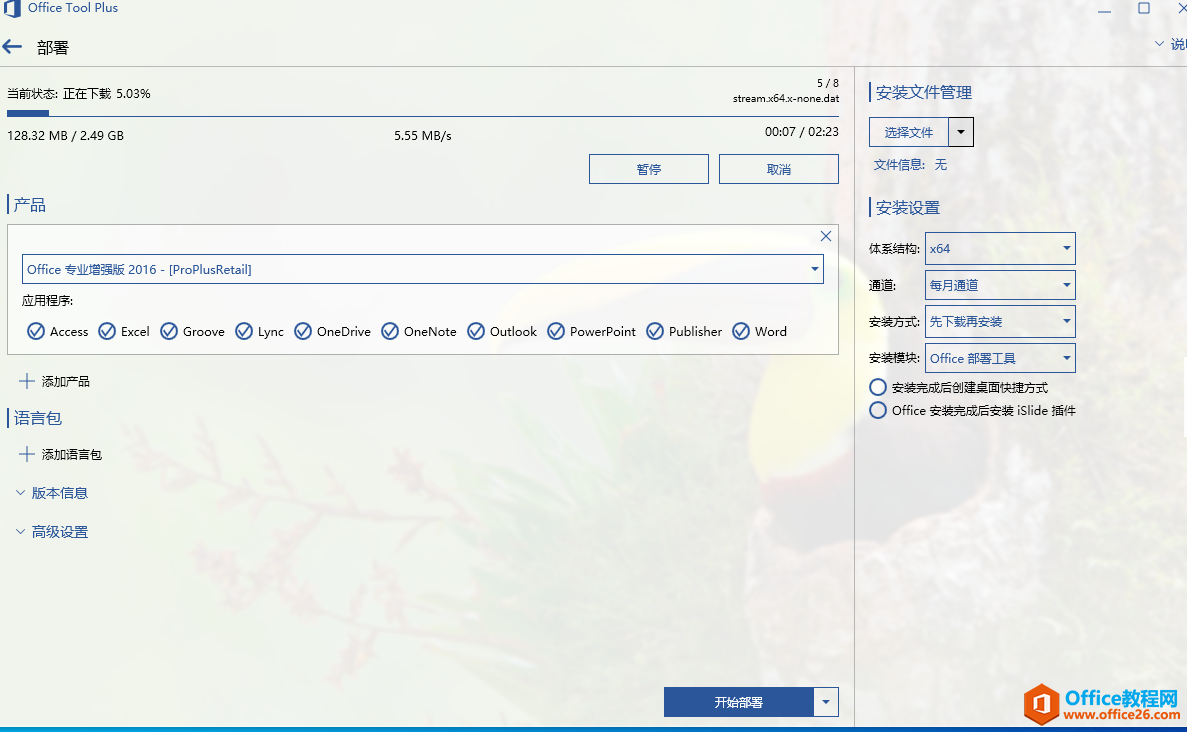Select Office 安装完成后安装 iSlide 插件 option
1187x732 pixels.
coord(877,410)
